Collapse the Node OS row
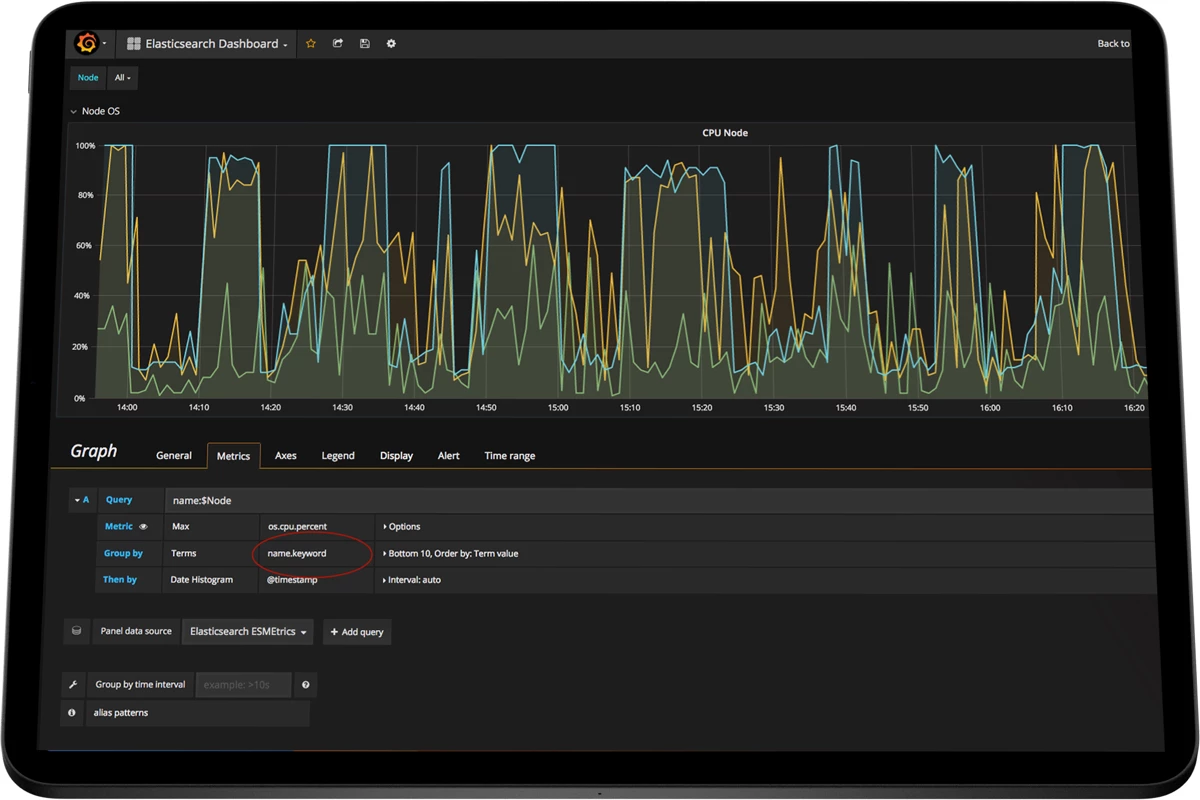This screenshot has height=800, width=1200. click(x=95, y=111)
